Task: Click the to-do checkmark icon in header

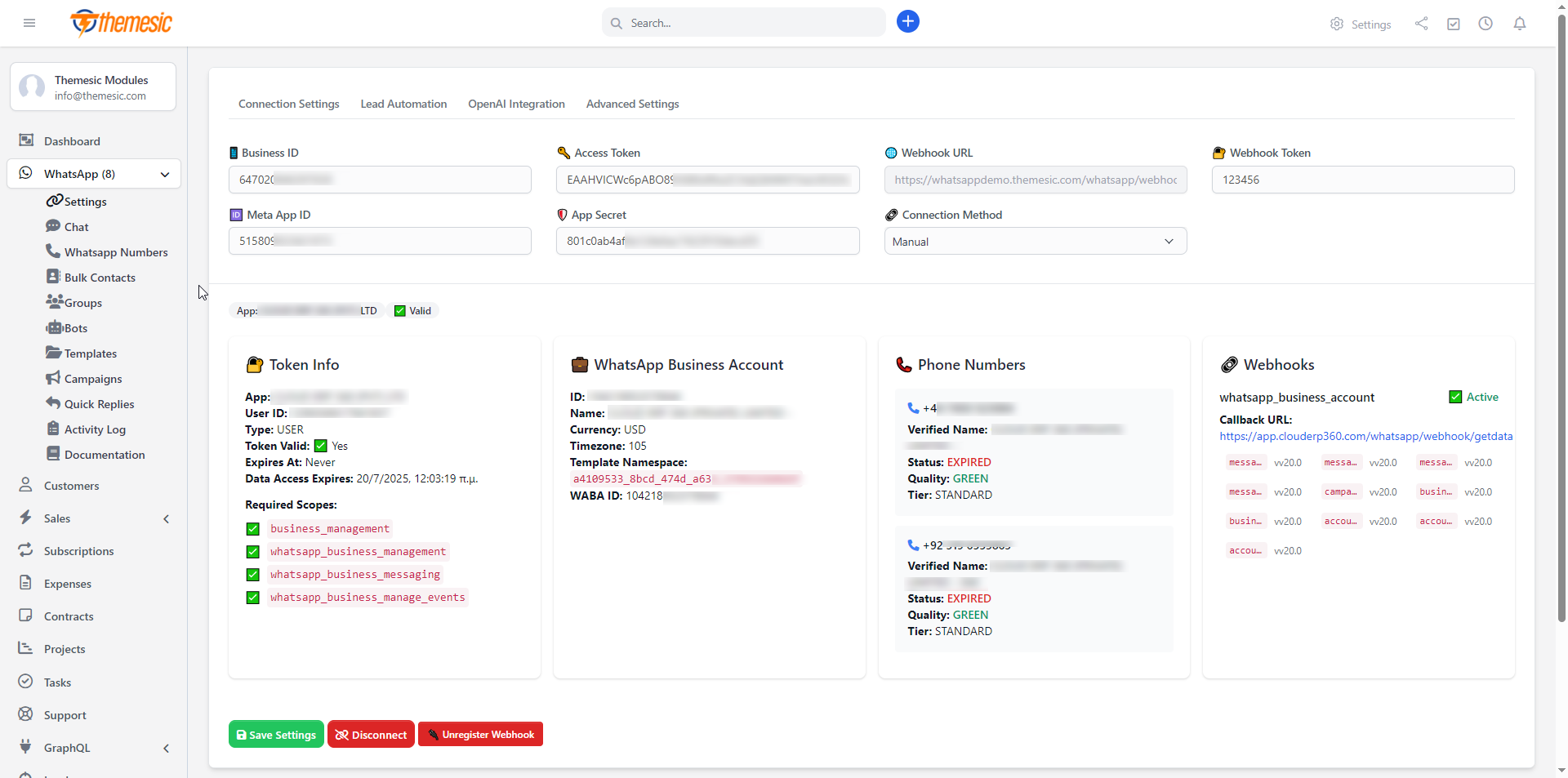Action: tap(1453, 24)
